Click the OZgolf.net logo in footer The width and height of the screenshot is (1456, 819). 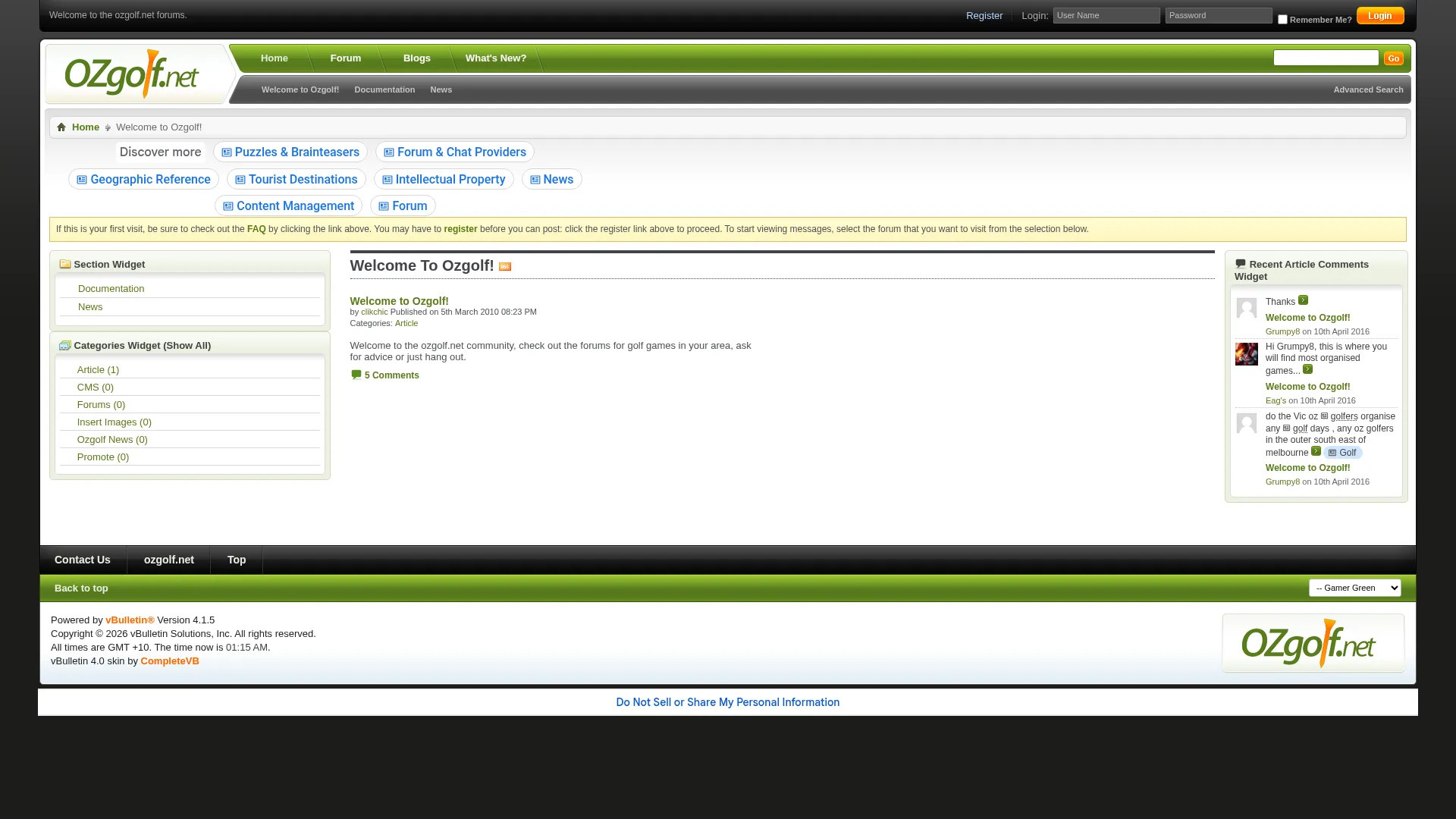[x=1309, y=644]
